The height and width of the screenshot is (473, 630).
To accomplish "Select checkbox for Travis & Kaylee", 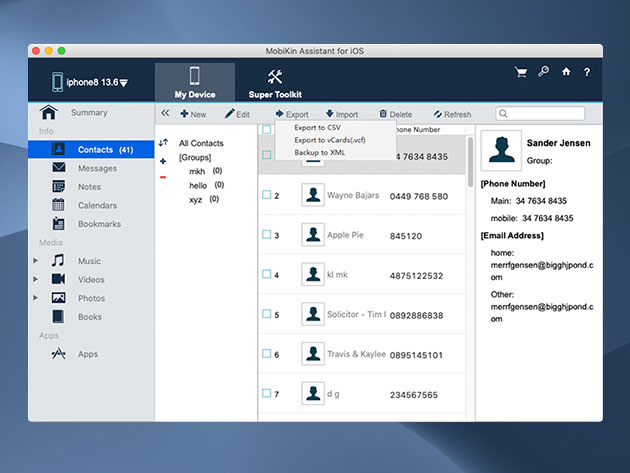I will [x=267, y=354].
